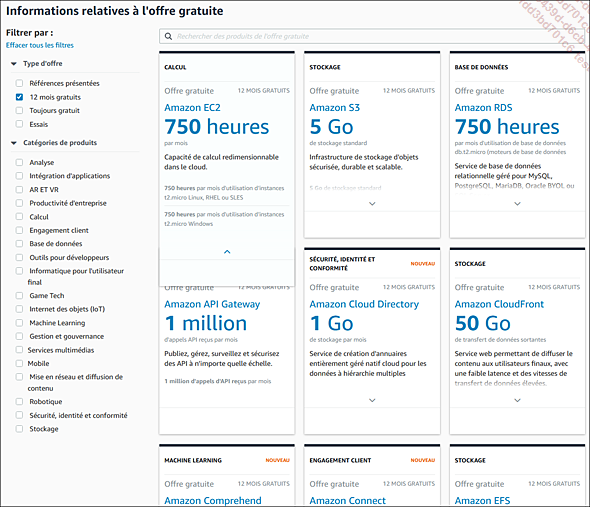The width and height of the screenshot is (590, 507).
Task: Click the BASE DE DONNÉES card header
Action: tap(481, 67)
